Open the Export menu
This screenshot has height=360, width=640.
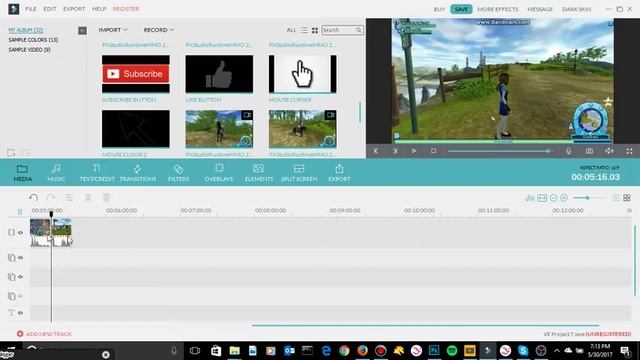point(74,9)
